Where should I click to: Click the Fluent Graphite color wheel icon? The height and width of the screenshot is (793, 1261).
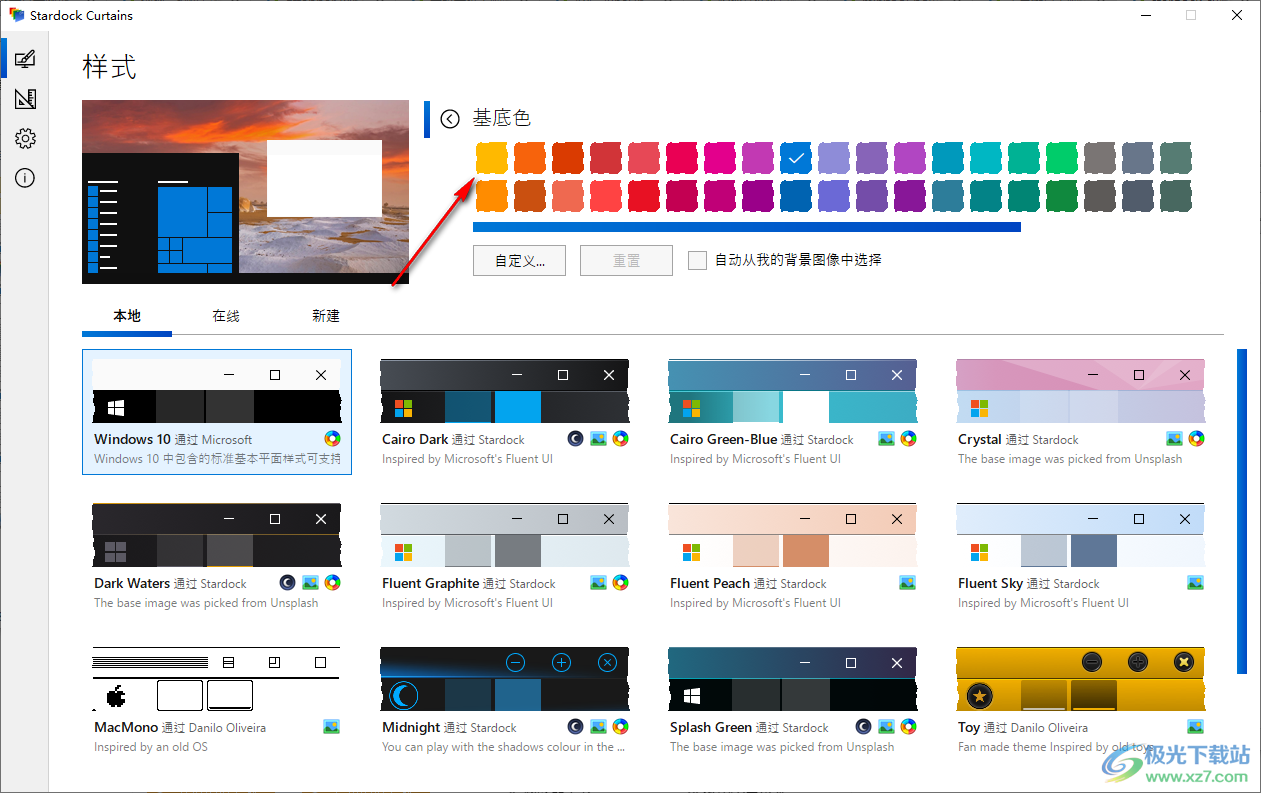tap(620, 582)
